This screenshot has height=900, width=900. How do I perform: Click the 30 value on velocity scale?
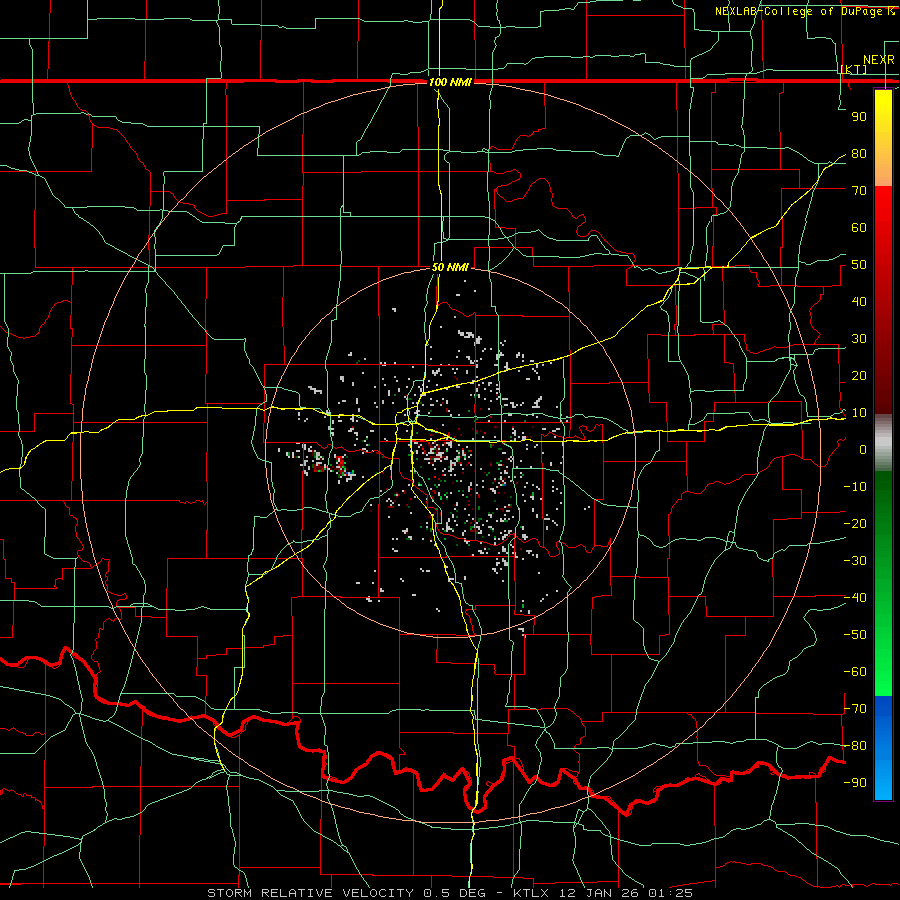click(x=859, y=339)
